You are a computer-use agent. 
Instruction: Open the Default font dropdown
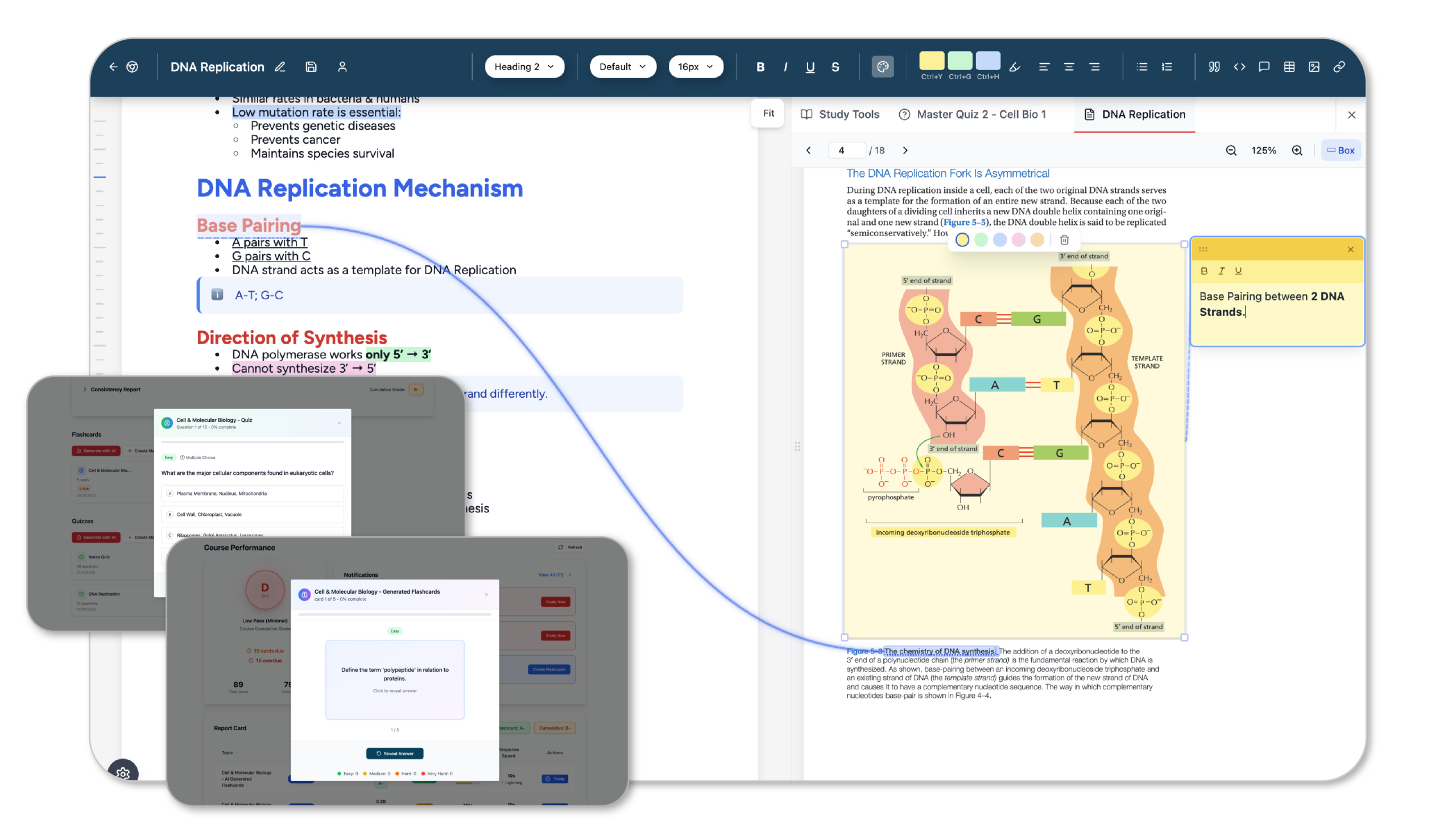pyautogui.click(x=622, y=67)
